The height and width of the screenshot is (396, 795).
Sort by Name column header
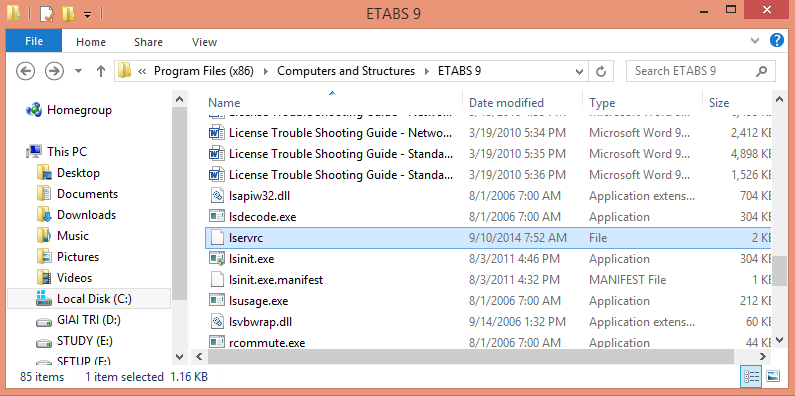pos(224,102)
